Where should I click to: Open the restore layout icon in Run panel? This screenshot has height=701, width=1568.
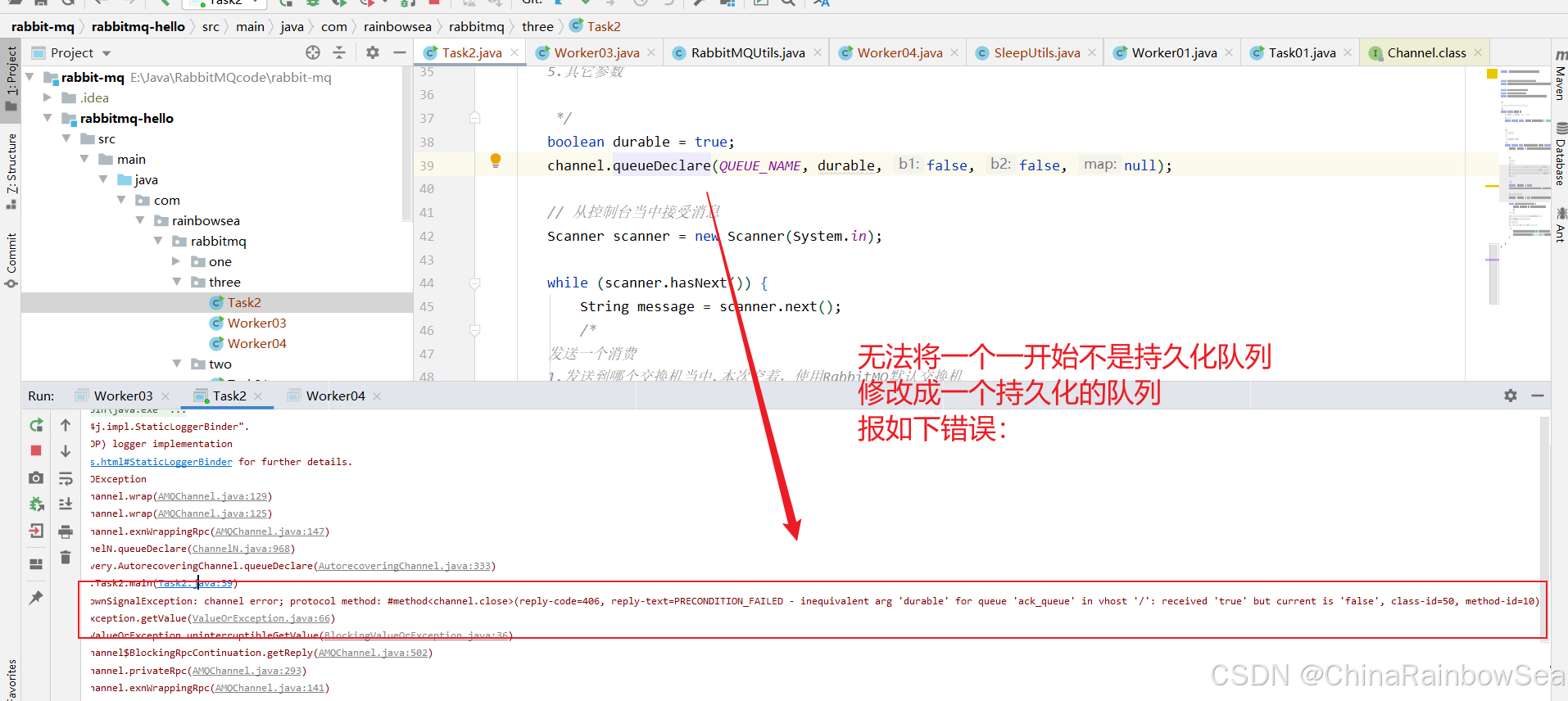tap(36, 563)
